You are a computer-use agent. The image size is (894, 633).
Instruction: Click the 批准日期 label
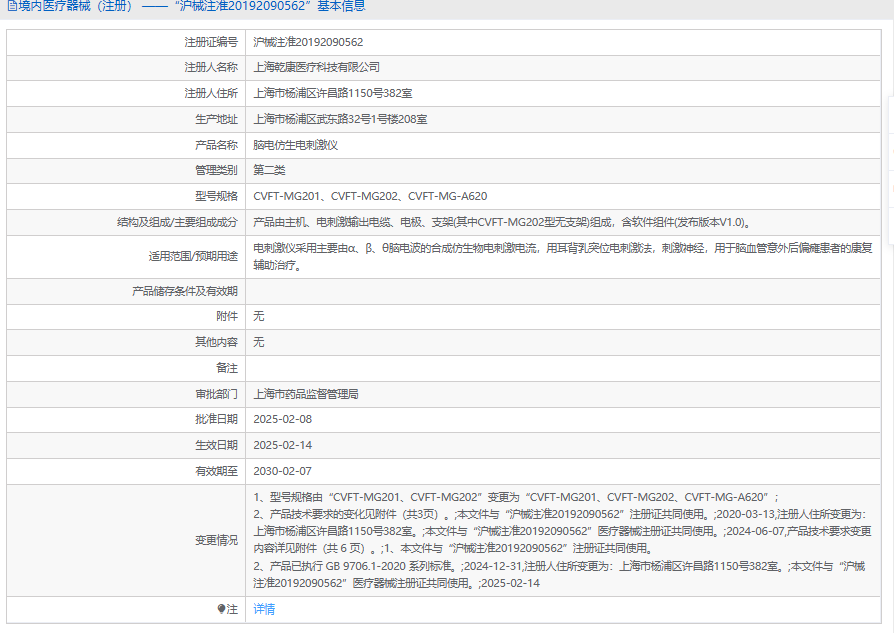(216, 419)
